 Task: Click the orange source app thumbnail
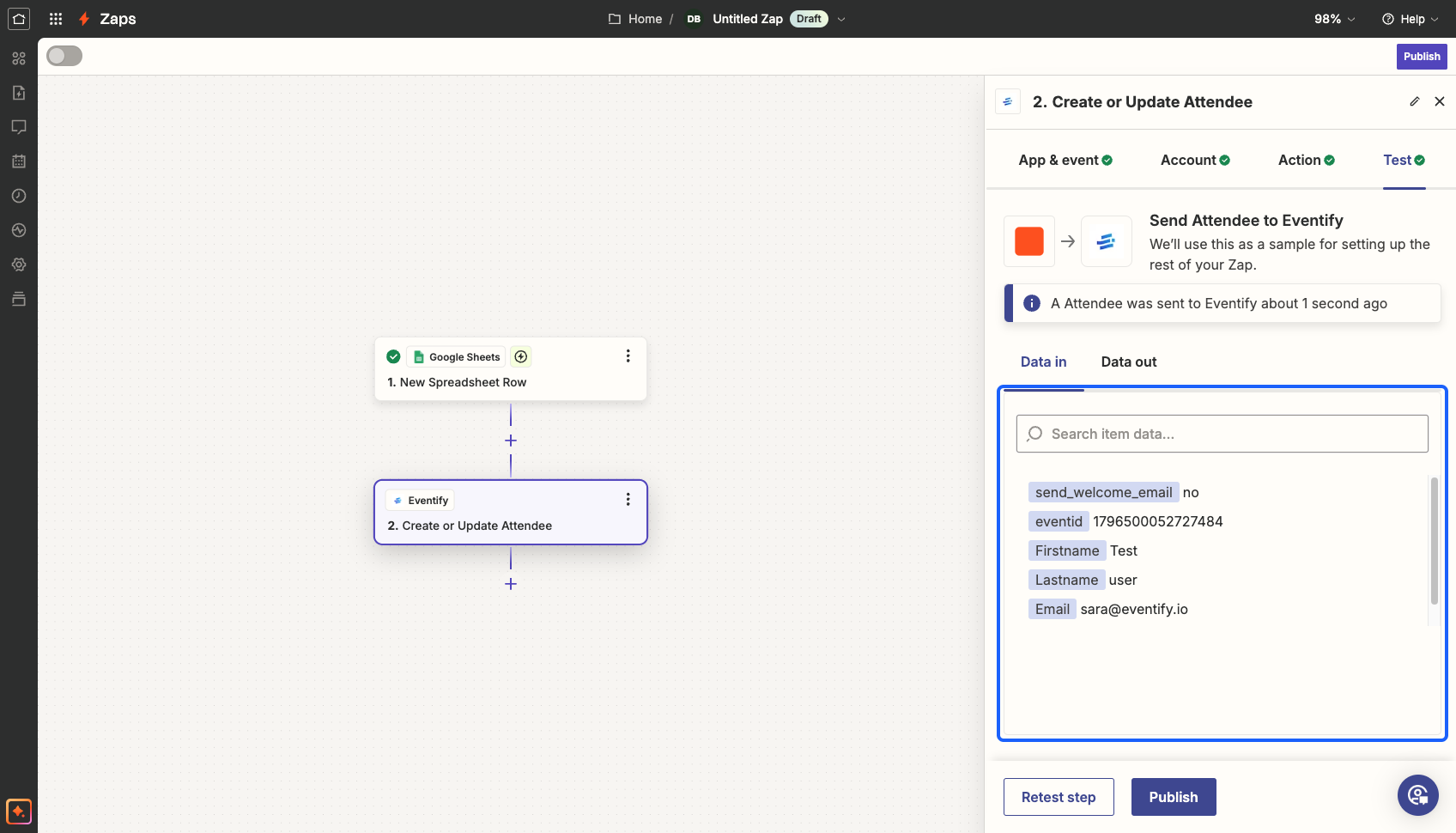coord(1029,241)
